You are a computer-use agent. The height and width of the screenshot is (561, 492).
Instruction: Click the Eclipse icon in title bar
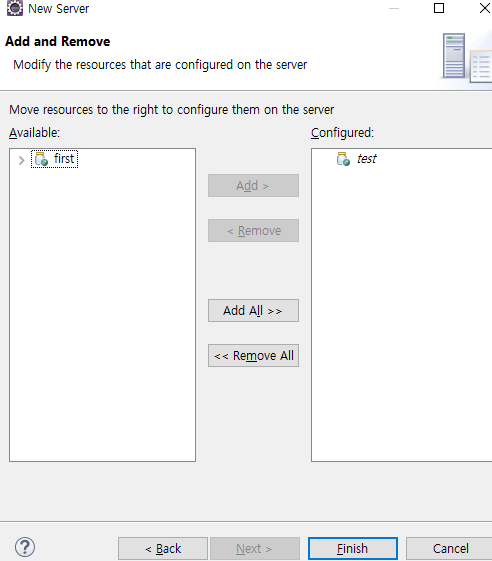click(x=15, y=8)
